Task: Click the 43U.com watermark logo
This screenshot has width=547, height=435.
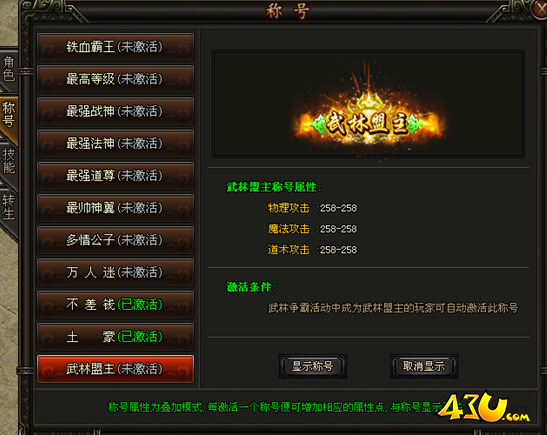Action: 484,407
